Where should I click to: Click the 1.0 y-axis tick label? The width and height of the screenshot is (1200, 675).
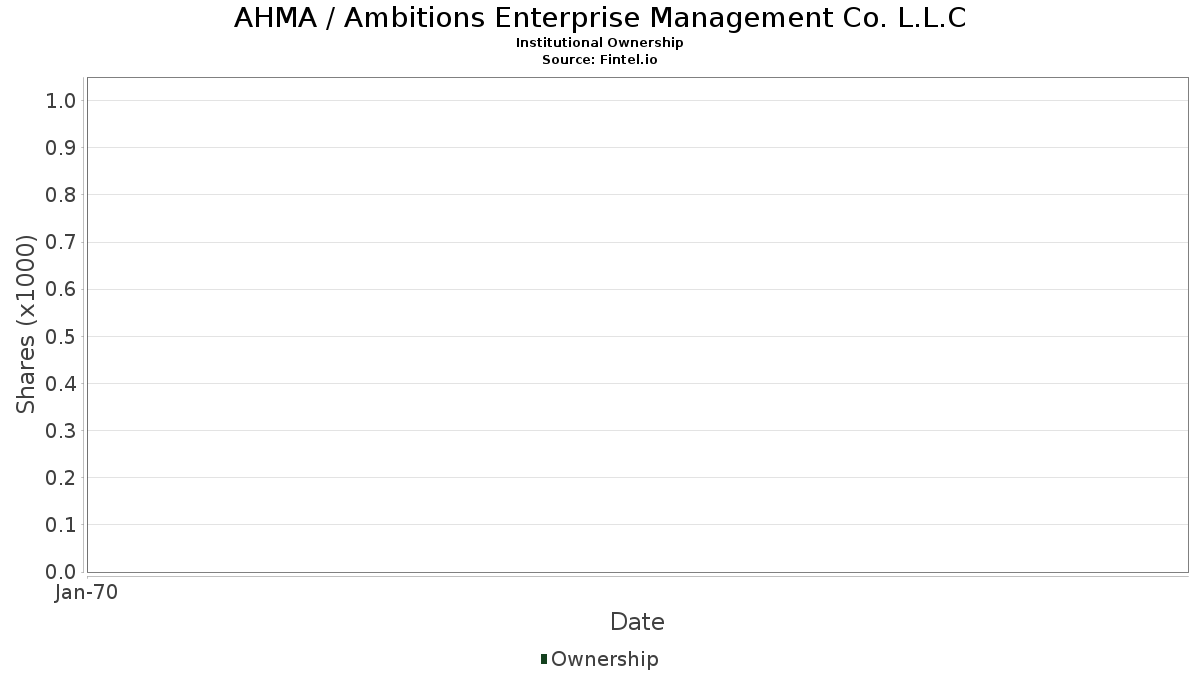pyautogui.click(x=61, y=100)
